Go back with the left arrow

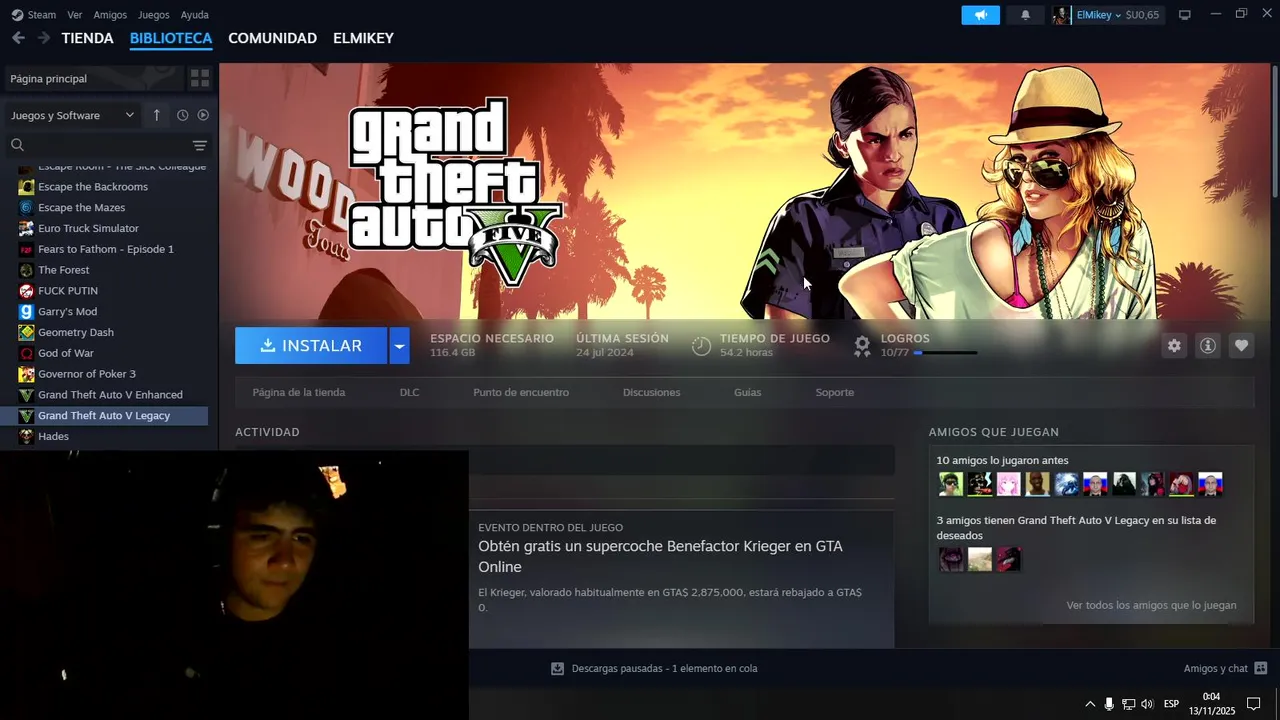click(18, 38)
